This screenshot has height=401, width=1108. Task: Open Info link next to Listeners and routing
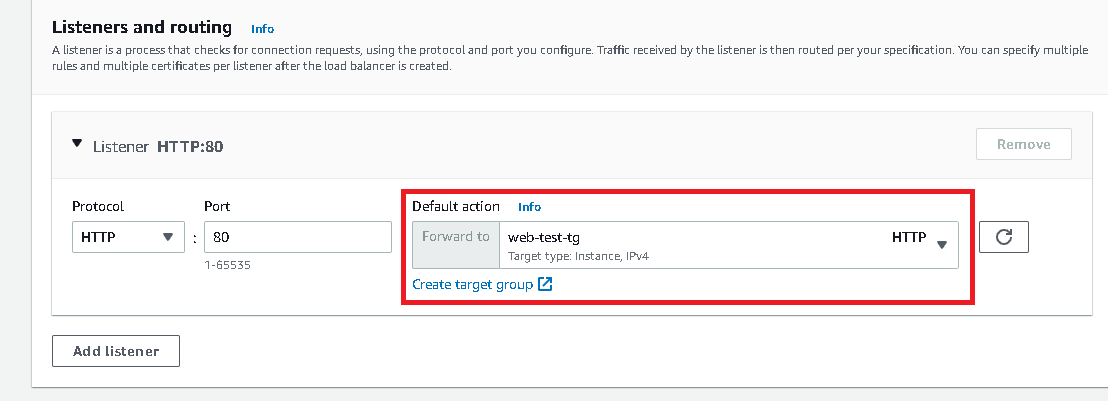tap(262, 29)
